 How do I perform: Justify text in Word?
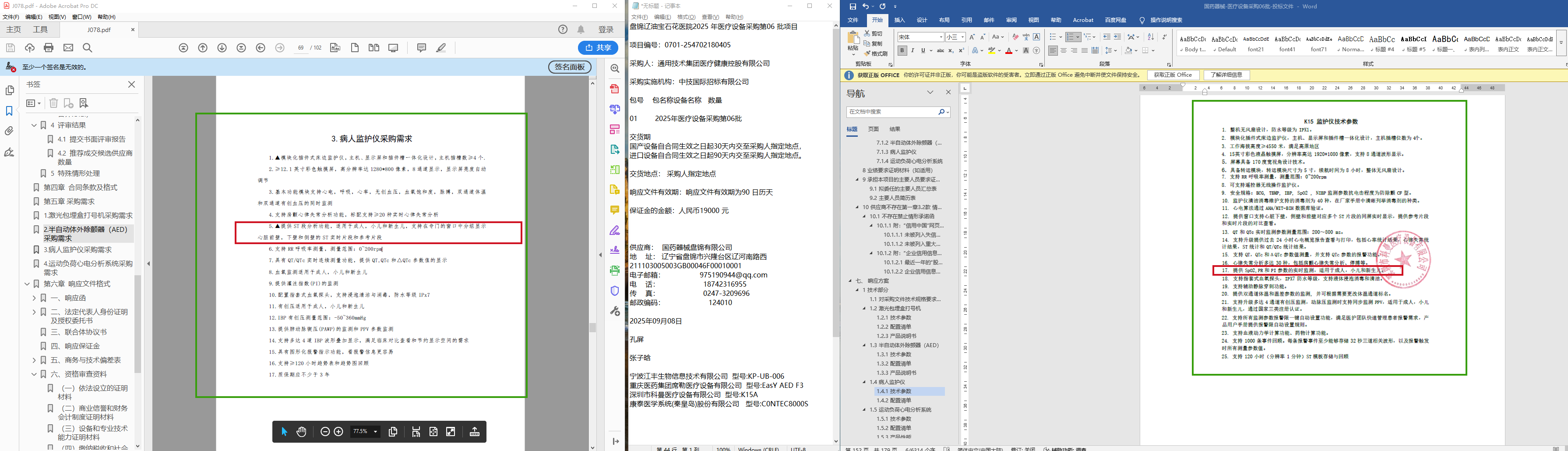1085,50
